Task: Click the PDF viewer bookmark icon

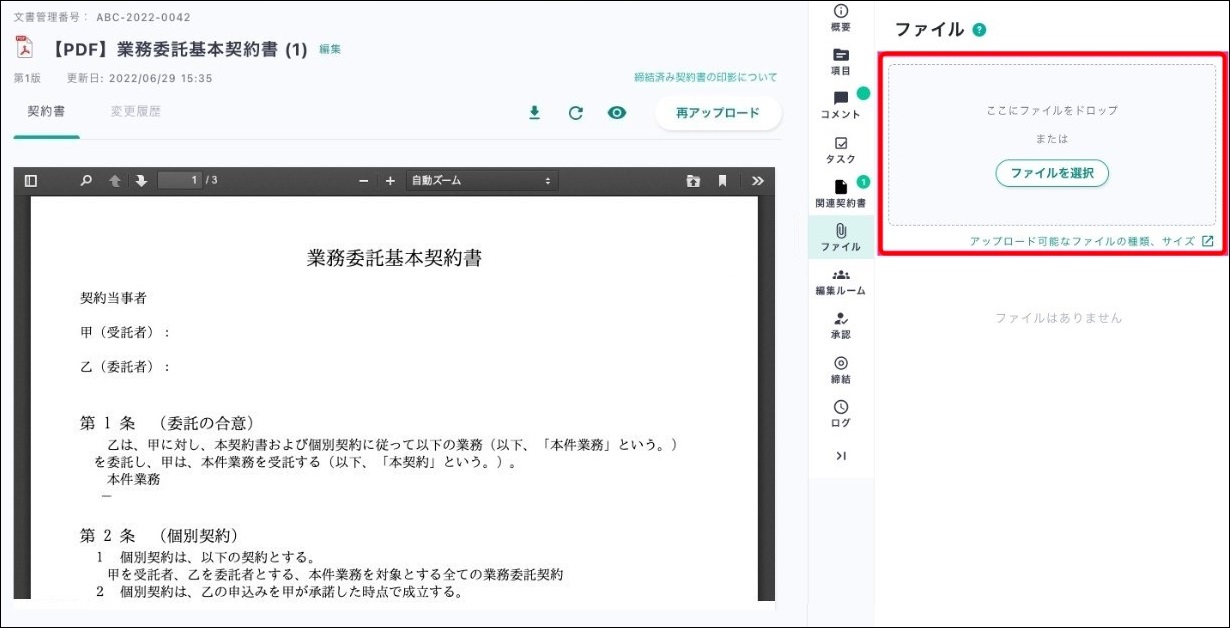Action: 722,181
